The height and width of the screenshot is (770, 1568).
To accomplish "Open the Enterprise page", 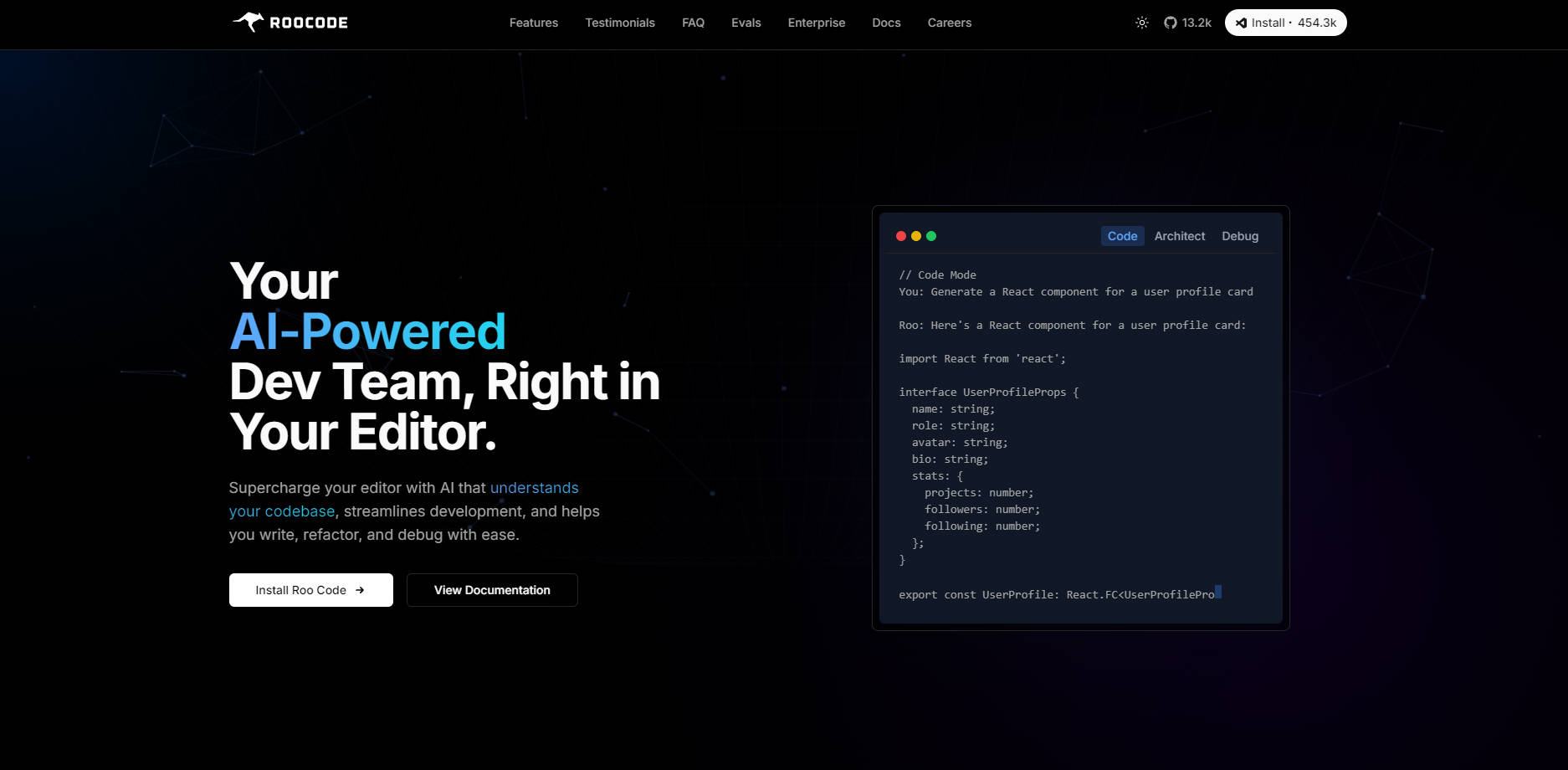I will coord(816,23).
